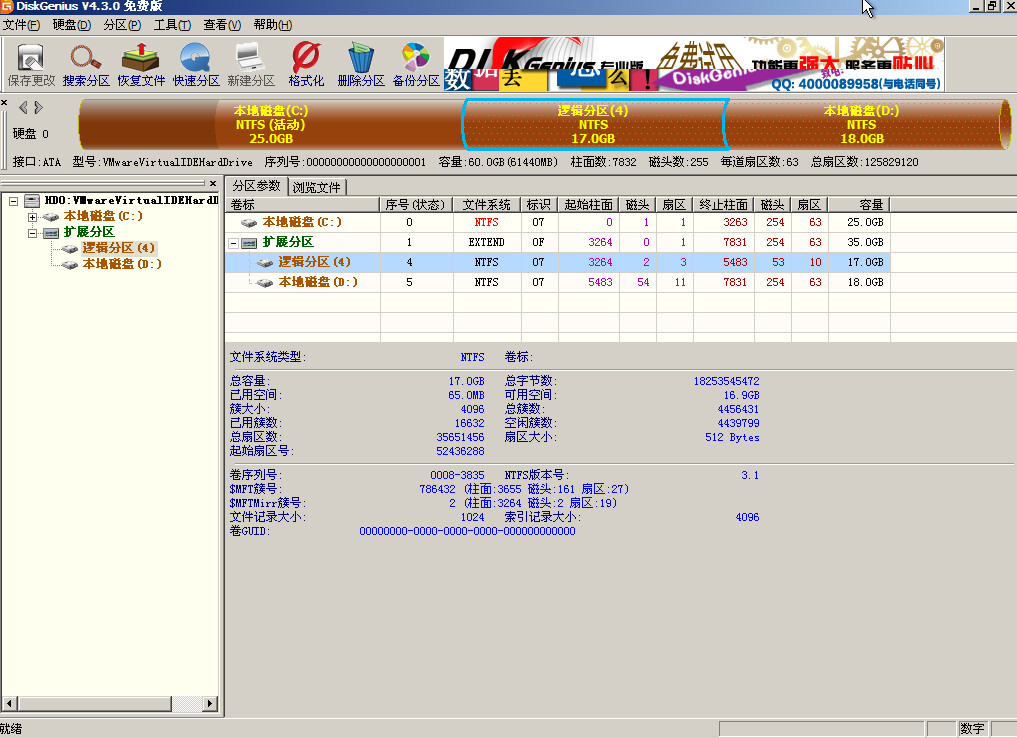The width and height of the screenshot is (1017, 738).
Task: Click the 新建分区 toolbar icon
Action: [x=250, y=64]
